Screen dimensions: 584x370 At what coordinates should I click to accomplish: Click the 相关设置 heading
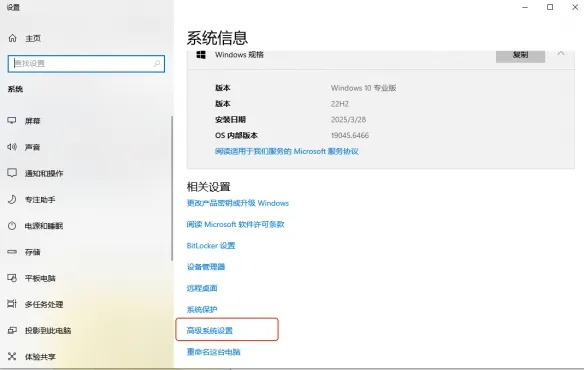tap(209, 187)
